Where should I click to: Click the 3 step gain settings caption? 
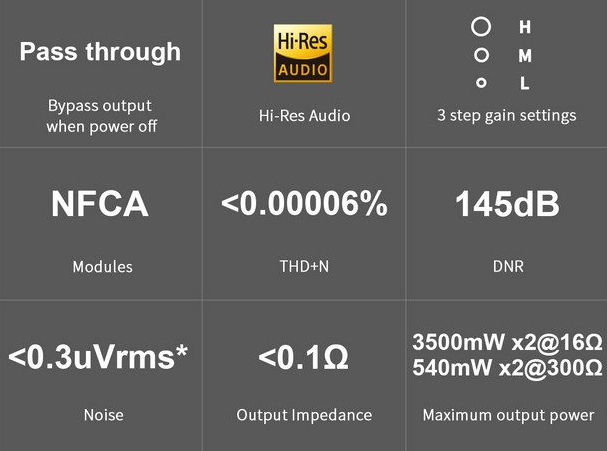507,116
